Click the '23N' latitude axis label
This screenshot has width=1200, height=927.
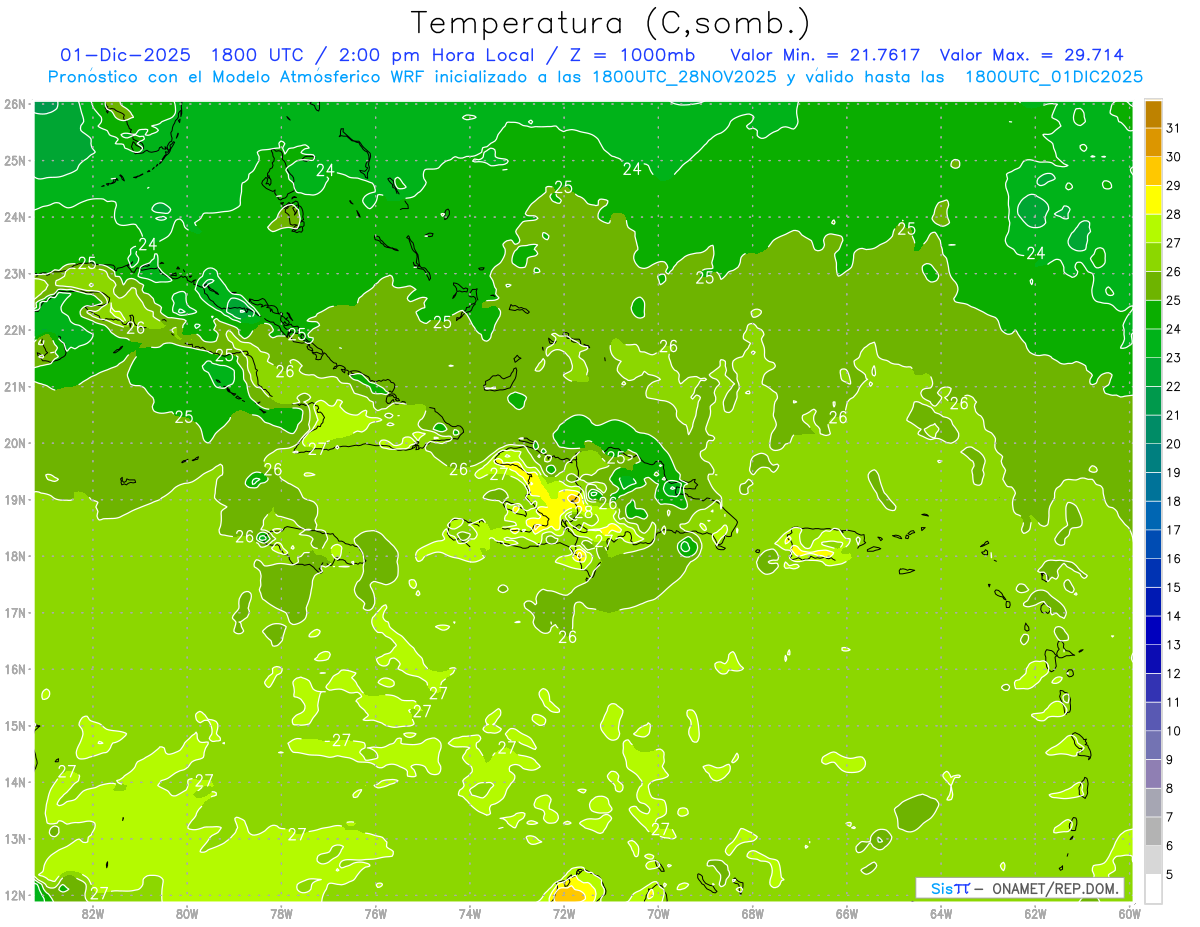click(14, 274)
